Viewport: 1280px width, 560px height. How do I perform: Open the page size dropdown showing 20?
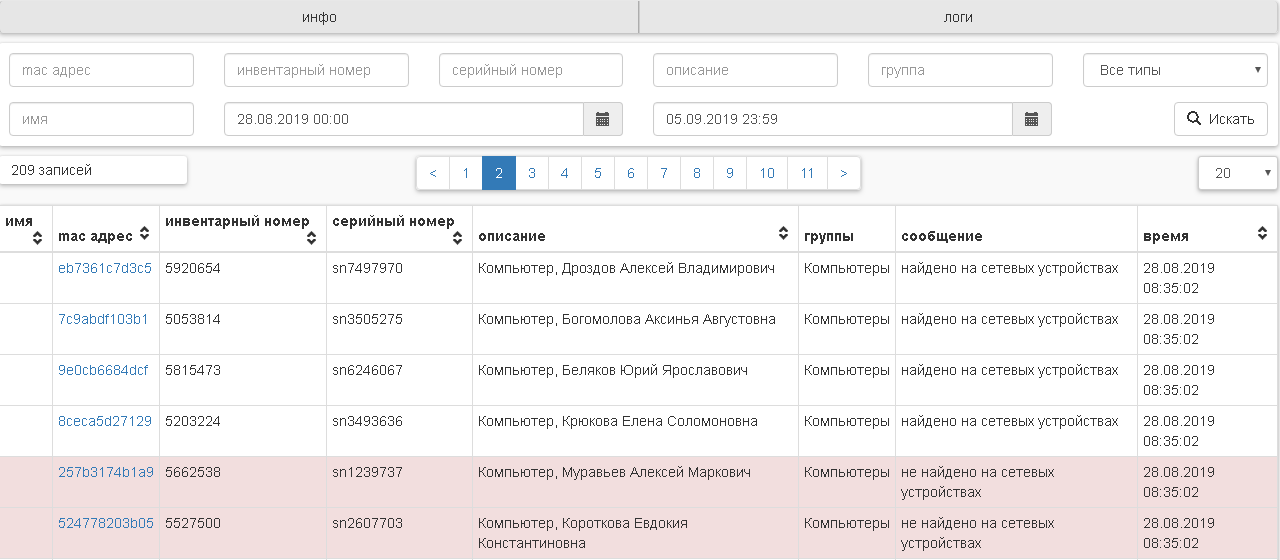[x=1237, y=173]
